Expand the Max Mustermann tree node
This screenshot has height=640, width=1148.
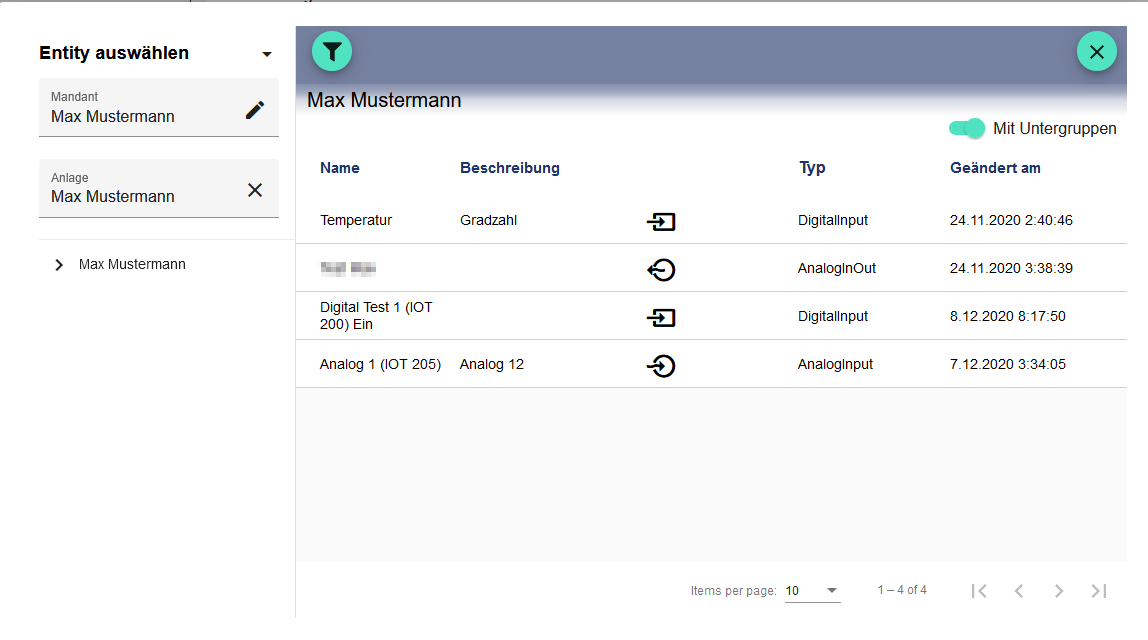point(59,264)
